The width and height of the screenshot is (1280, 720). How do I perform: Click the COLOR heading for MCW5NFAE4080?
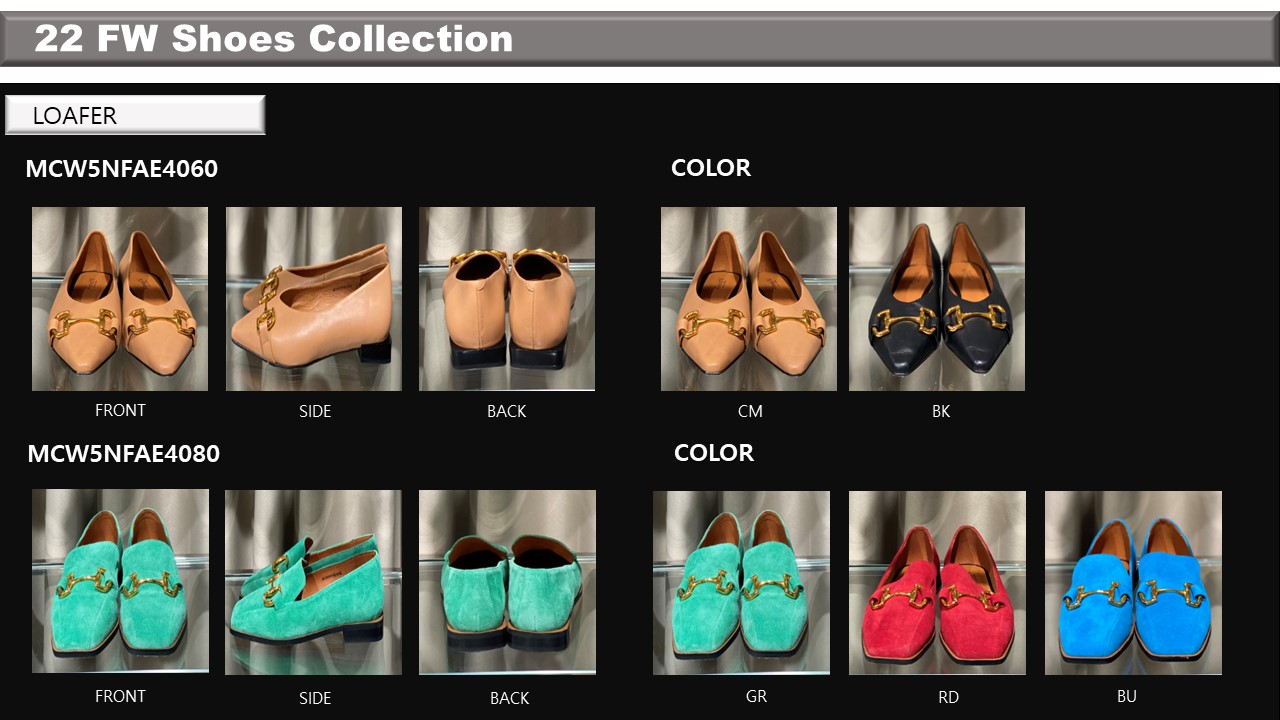coord(714,453)
